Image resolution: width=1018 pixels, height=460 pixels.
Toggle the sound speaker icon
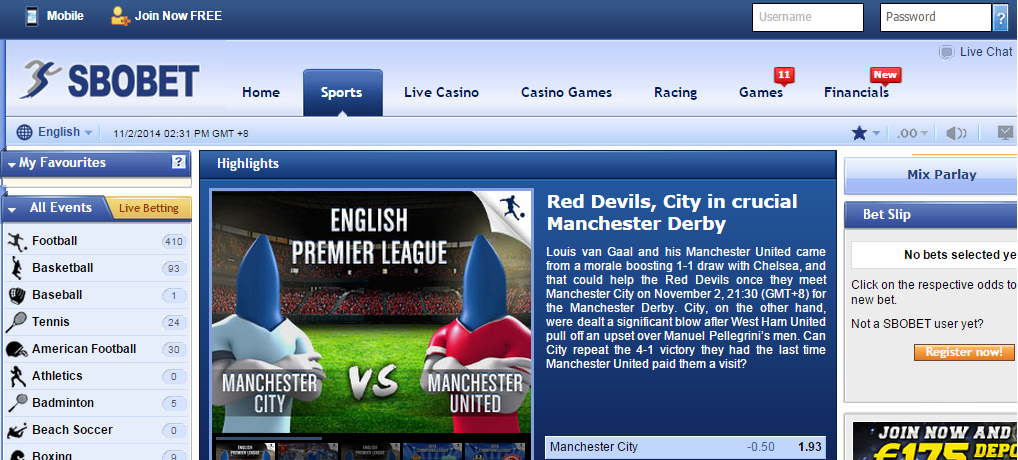956,133
